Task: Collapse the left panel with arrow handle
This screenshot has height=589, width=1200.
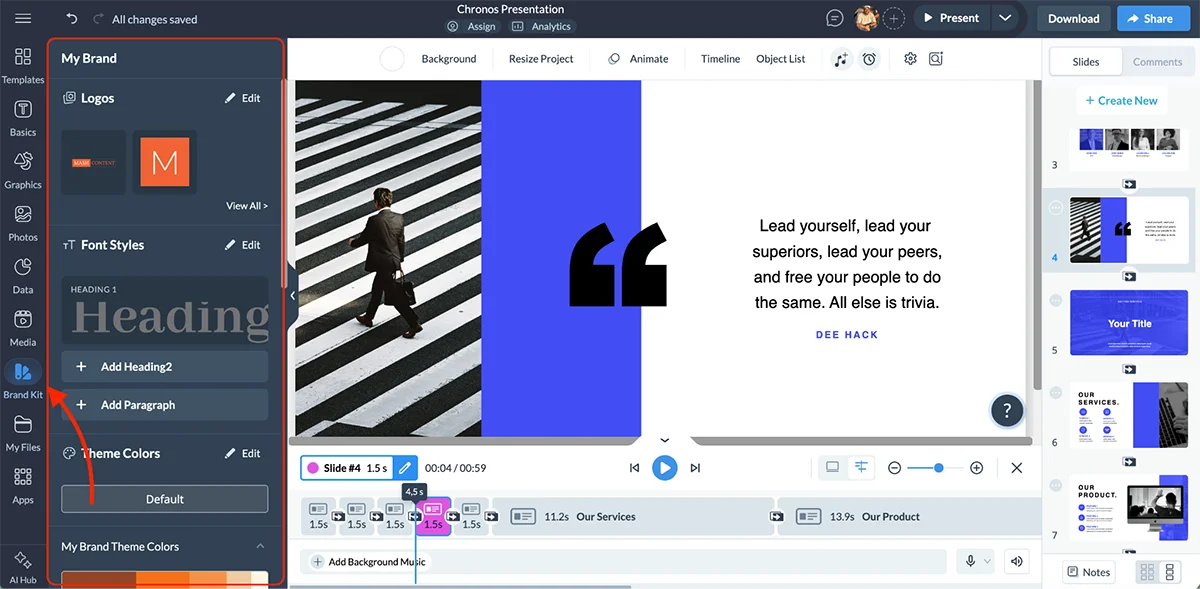Action: pos(292,296)
